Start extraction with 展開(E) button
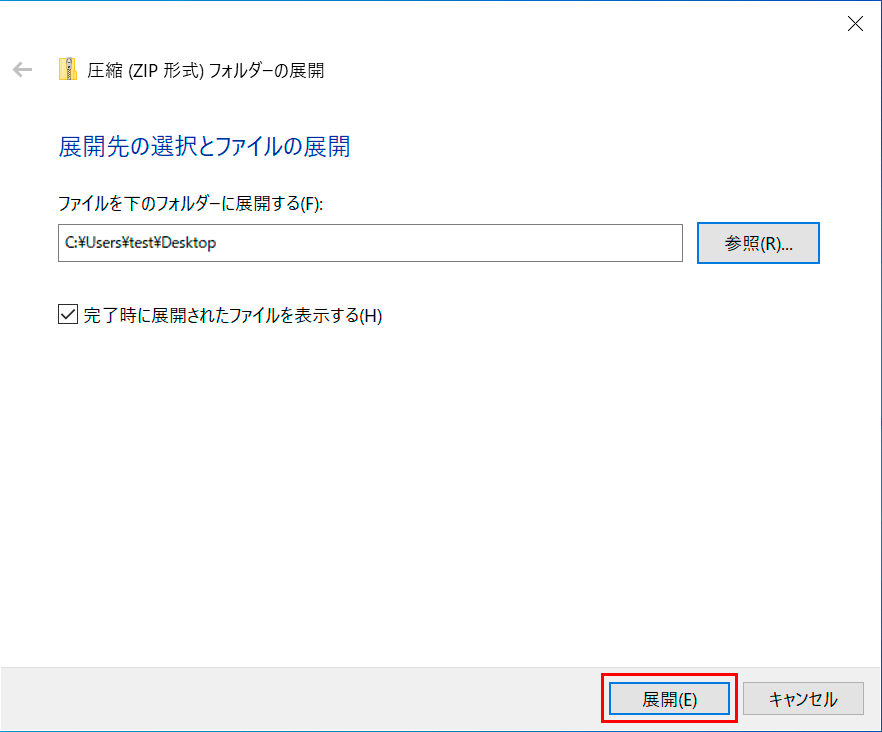Viewport: 882px width, 732px height. tap(669, 699)
